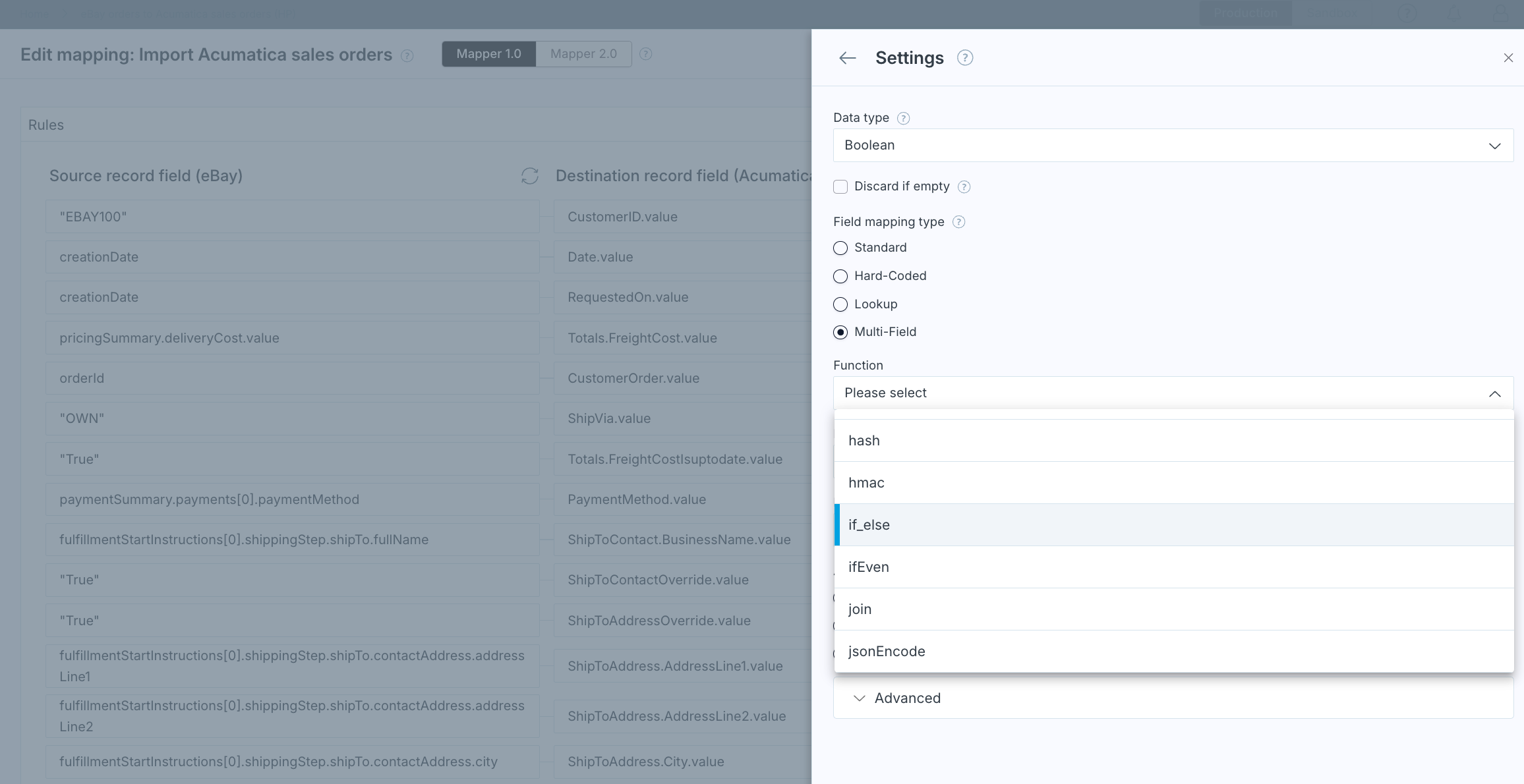Open the Data type Boolean dropdown
The height and width of the screenshot is (784, 1524).
1173,145
